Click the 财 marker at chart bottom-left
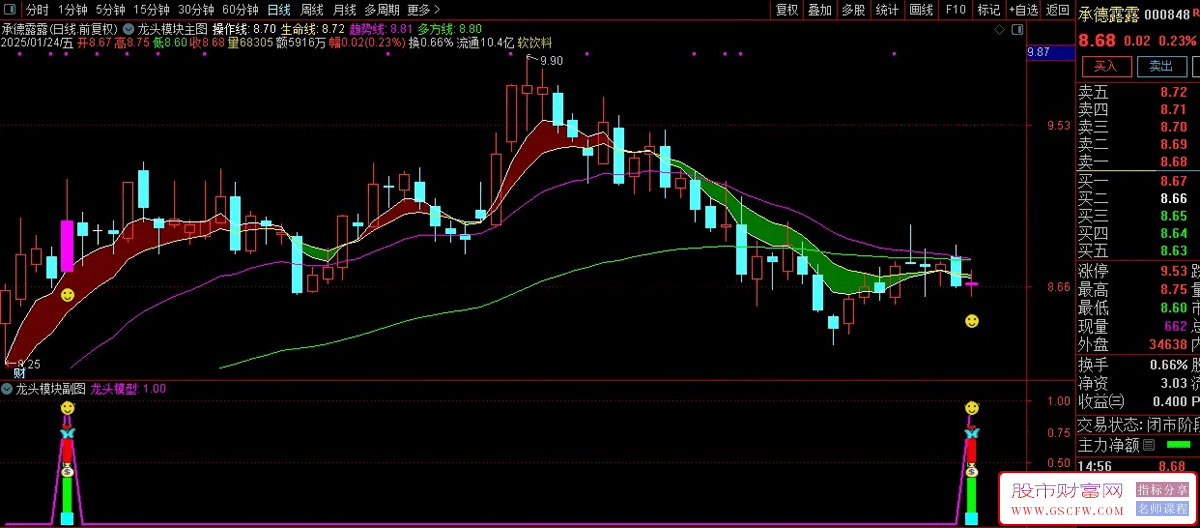 tap(18, 372)
